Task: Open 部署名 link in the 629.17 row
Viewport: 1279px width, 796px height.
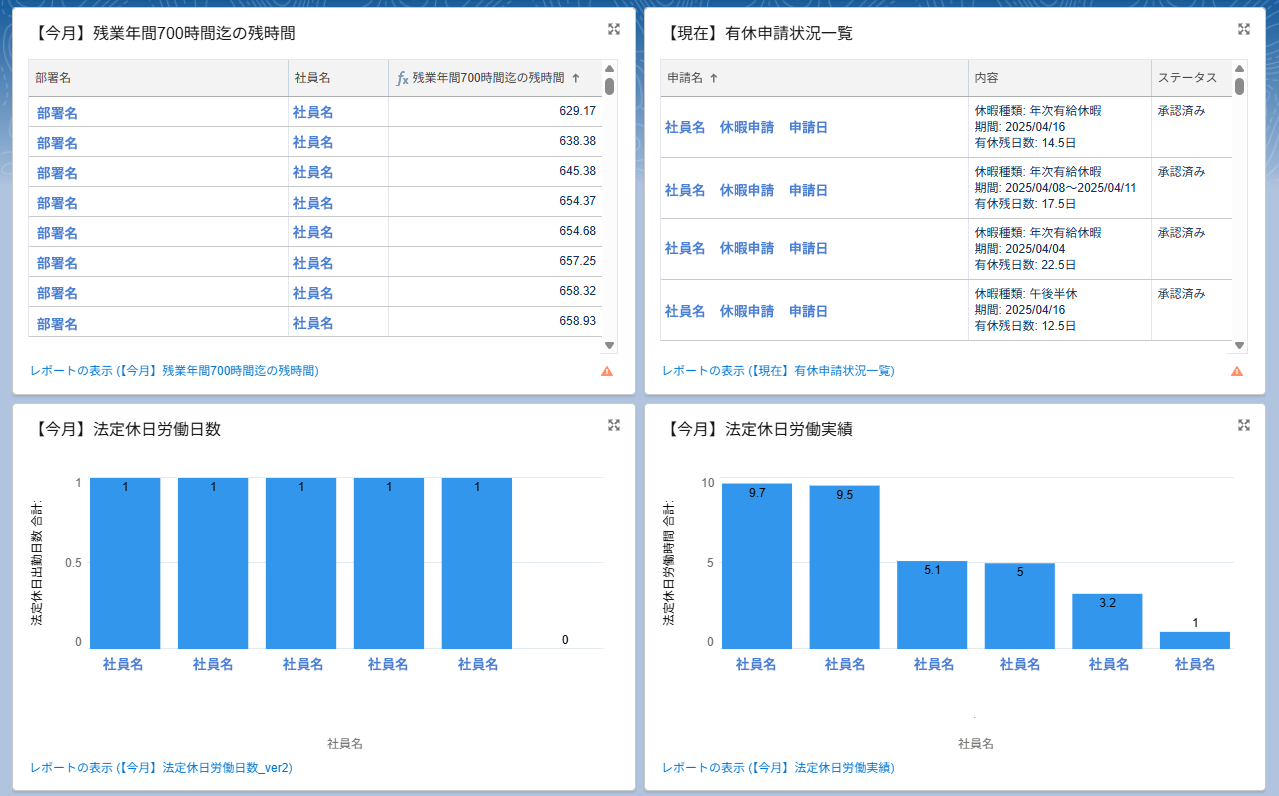Action: click(x=57, y=113)
